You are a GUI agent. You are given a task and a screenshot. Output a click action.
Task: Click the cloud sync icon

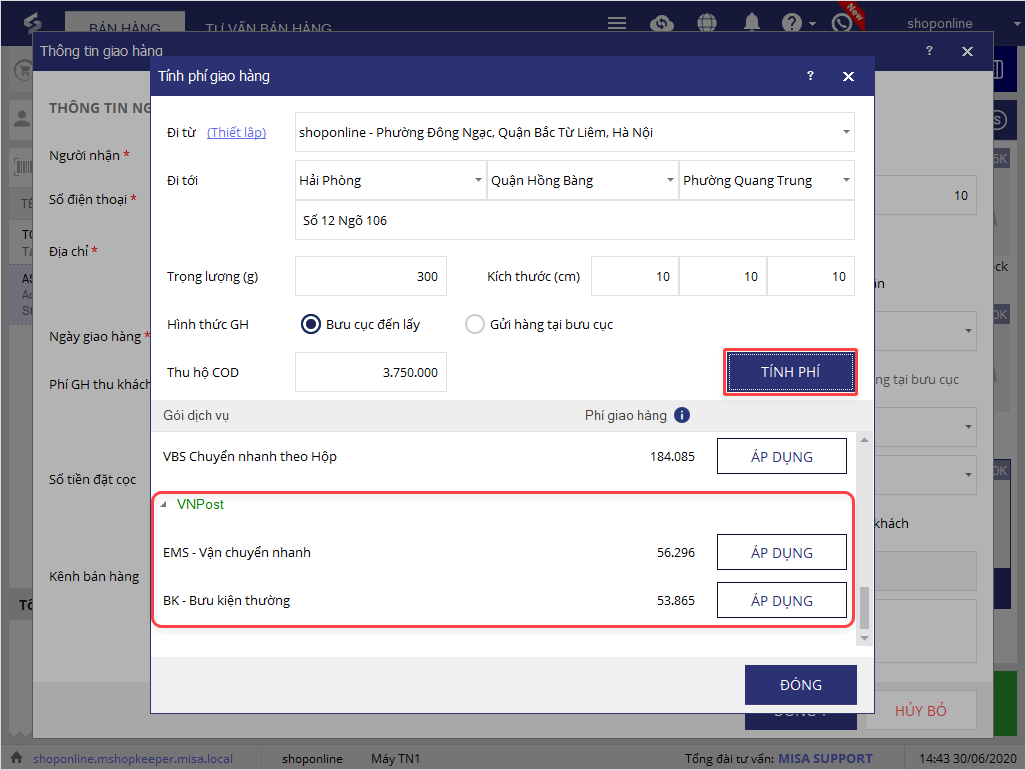[661, 23]
